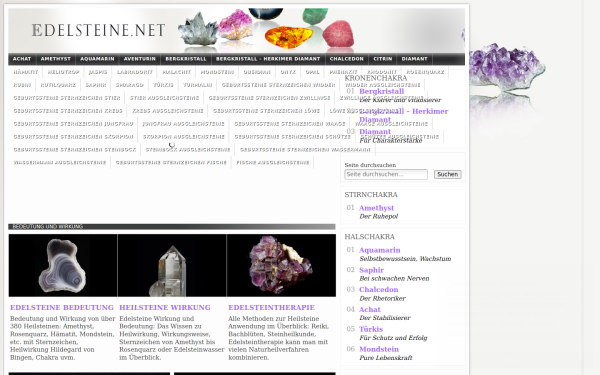Select Stier Ausgleichsteine menu item
The width and height of the screenshot is (600, 375).
coord(165,98)
